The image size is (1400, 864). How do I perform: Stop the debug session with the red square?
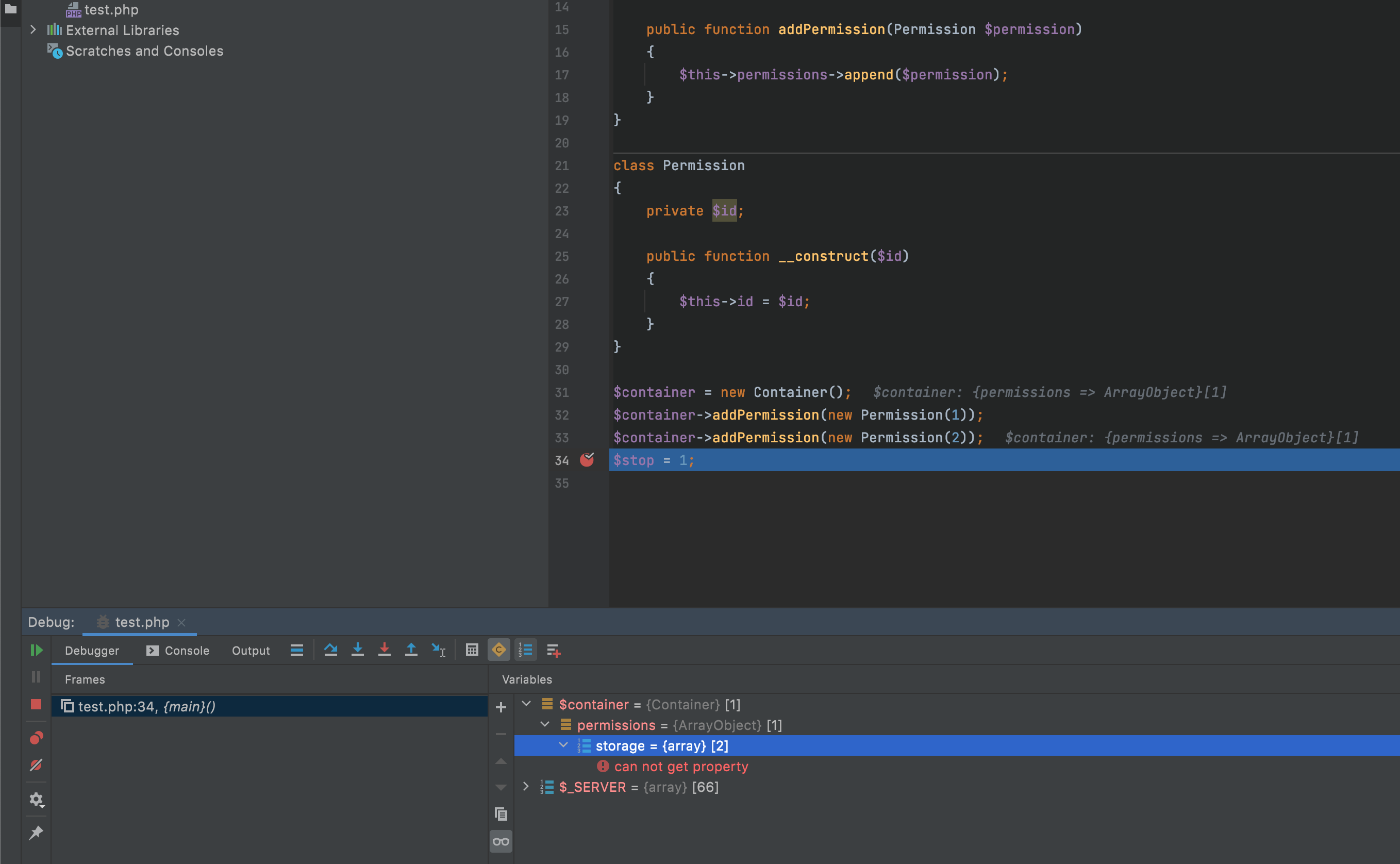pyautogui.click(x=36, y=705)
